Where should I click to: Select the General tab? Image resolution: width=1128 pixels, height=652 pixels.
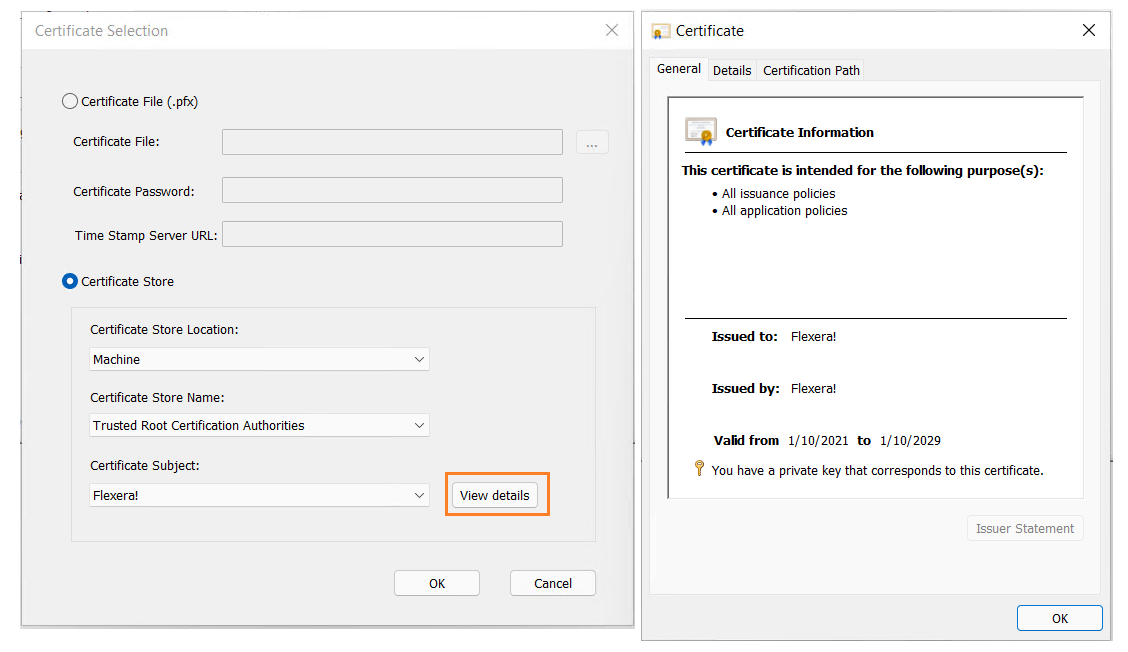click(679, 69)
